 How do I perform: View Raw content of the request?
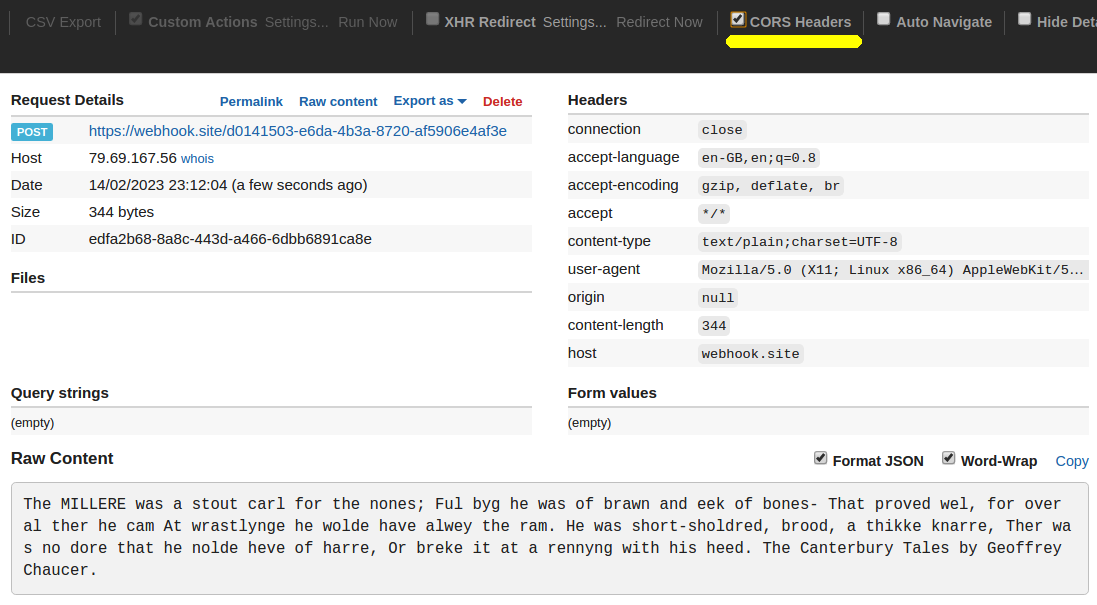(x=338, y=101)
